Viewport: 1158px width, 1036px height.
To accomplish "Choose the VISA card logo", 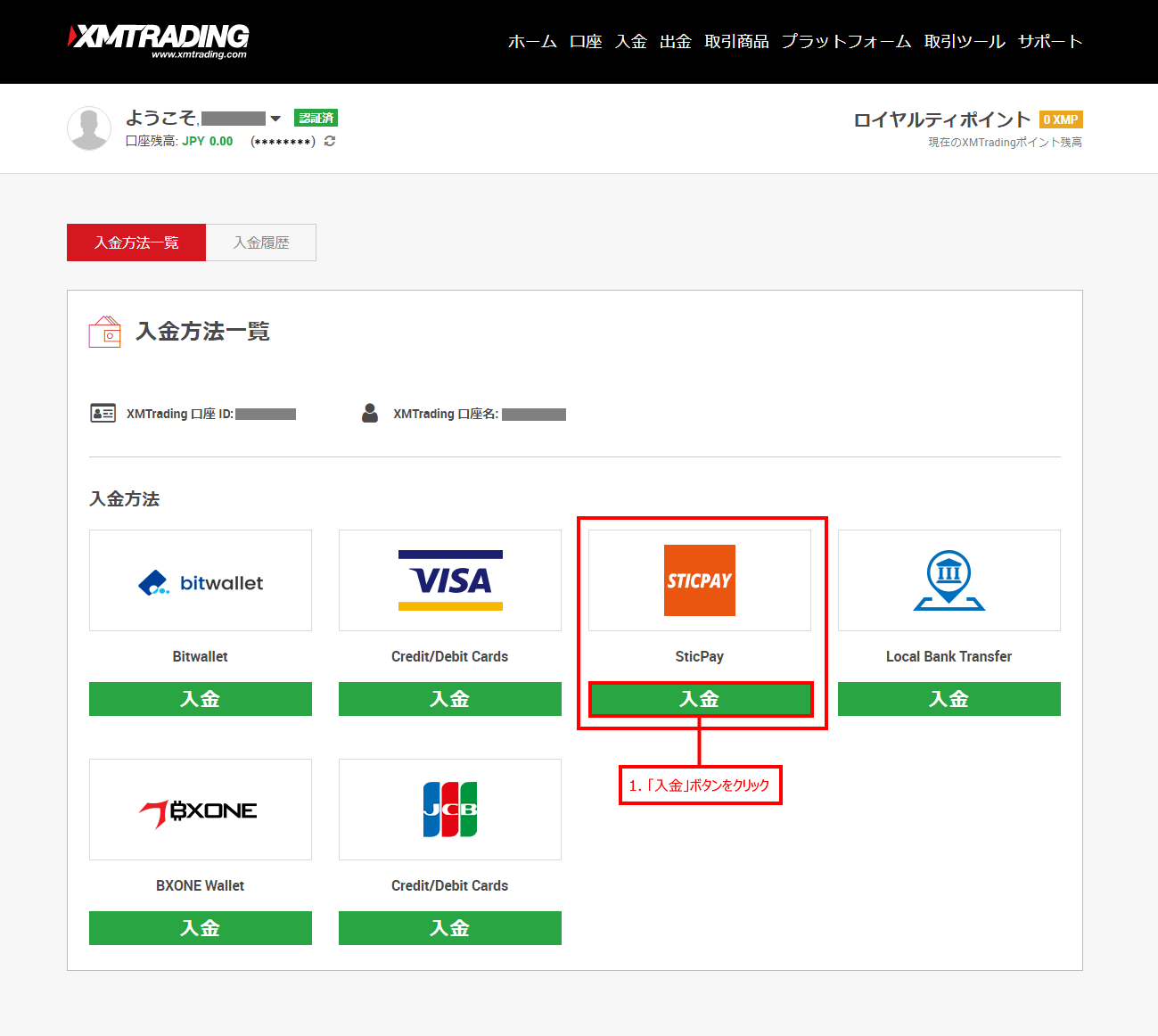I will [450, 580].
